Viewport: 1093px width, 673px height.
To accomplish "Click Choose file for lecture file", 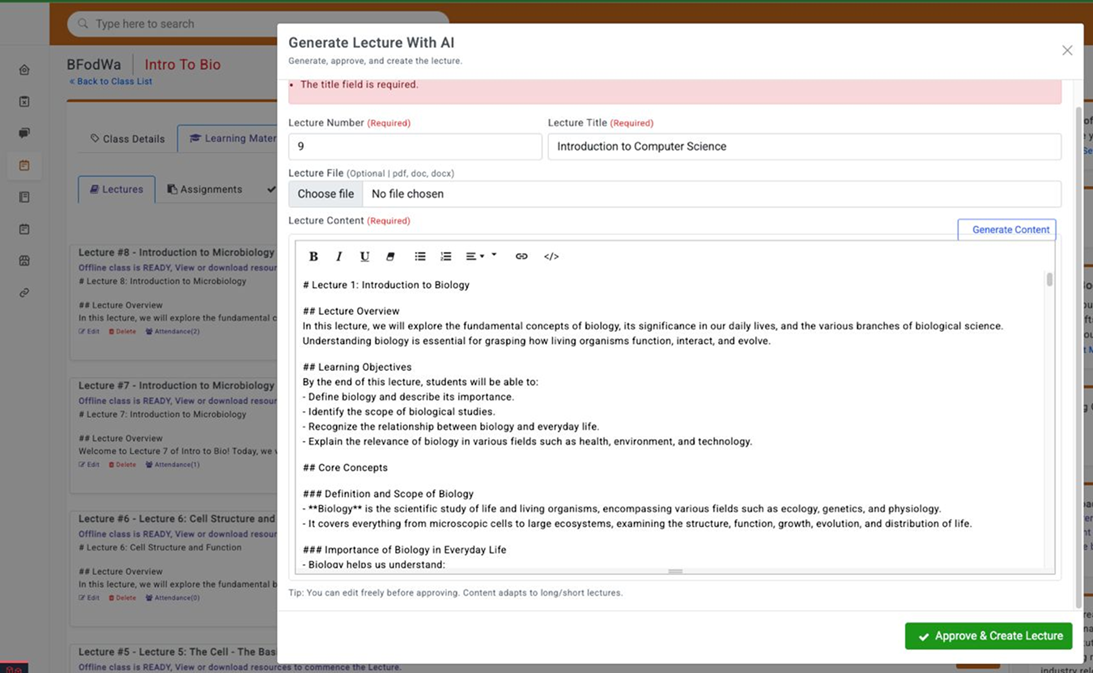I will pos(325,194).
